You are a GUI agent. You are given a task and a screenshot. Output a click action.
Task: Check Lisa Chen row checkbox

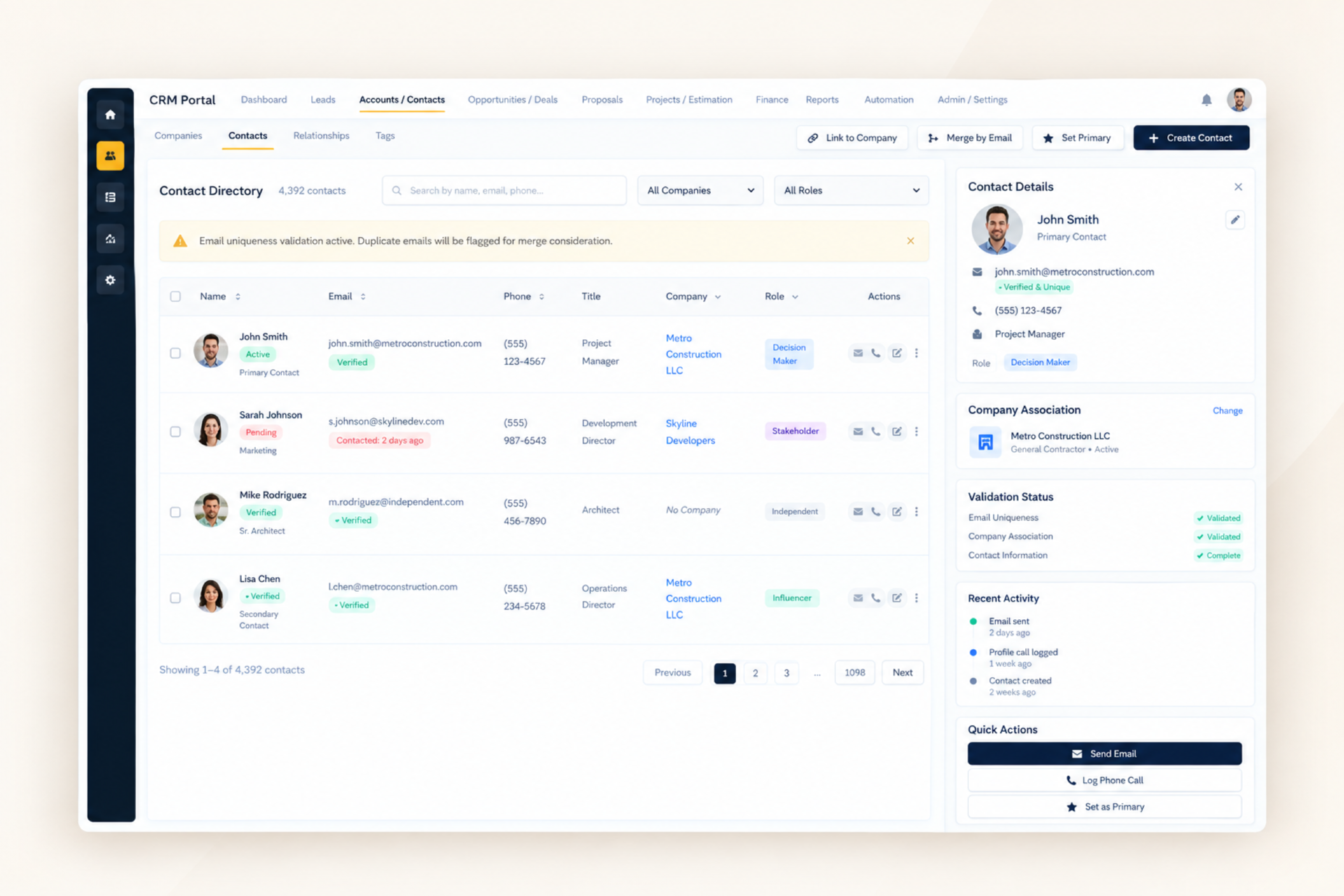point(176,598)
